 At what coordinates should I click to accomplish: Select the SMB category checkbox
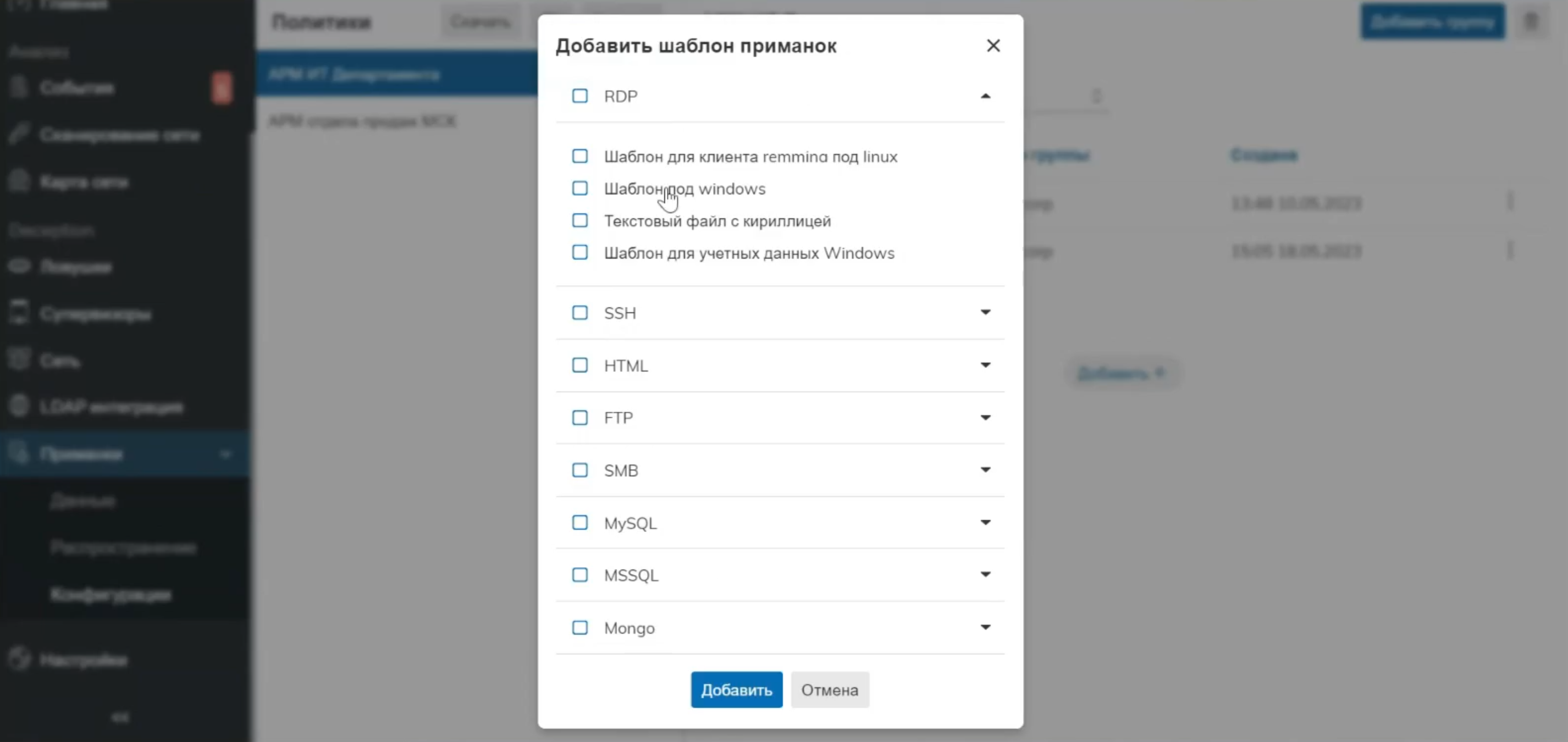(579, 470)
